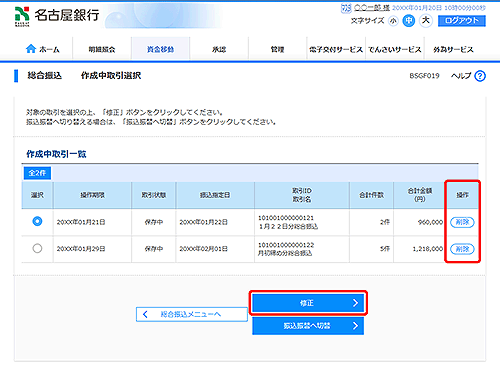
Task: Open the 管理 menu tab
Action: tap(277, 49)
